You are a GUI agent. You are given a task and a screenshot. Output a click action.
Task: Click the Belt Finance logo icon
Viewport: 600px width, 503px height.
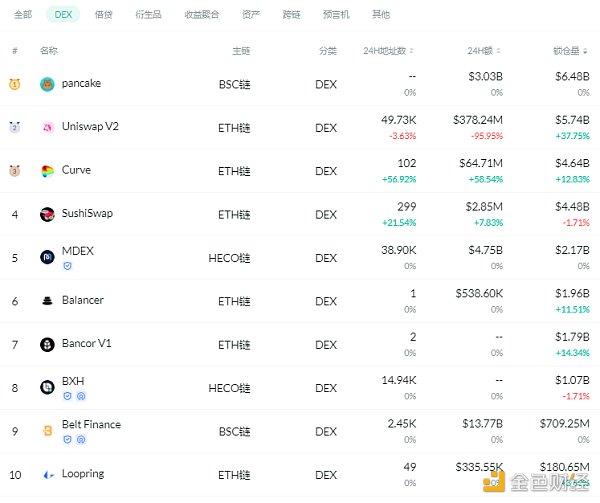(47, 431)
